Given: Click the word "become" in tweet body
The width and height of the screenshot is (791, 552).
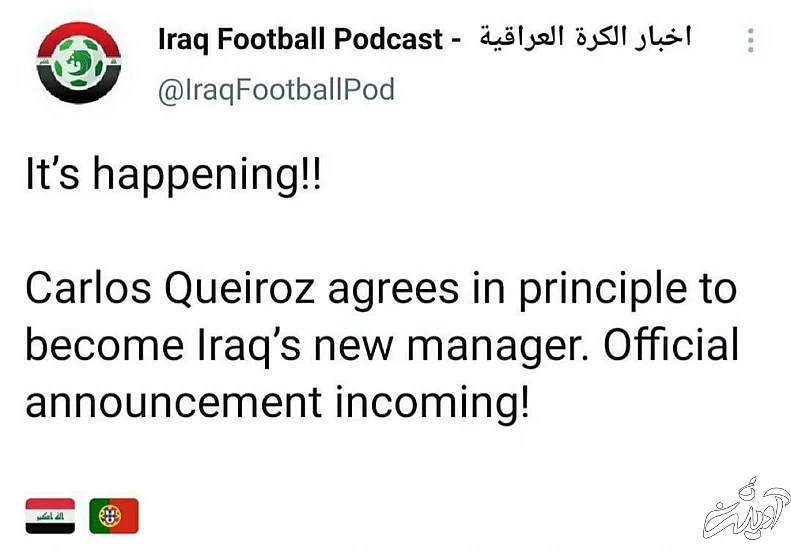Looking at the screenshot, I should pyautogui.click(x=98, y=345).
